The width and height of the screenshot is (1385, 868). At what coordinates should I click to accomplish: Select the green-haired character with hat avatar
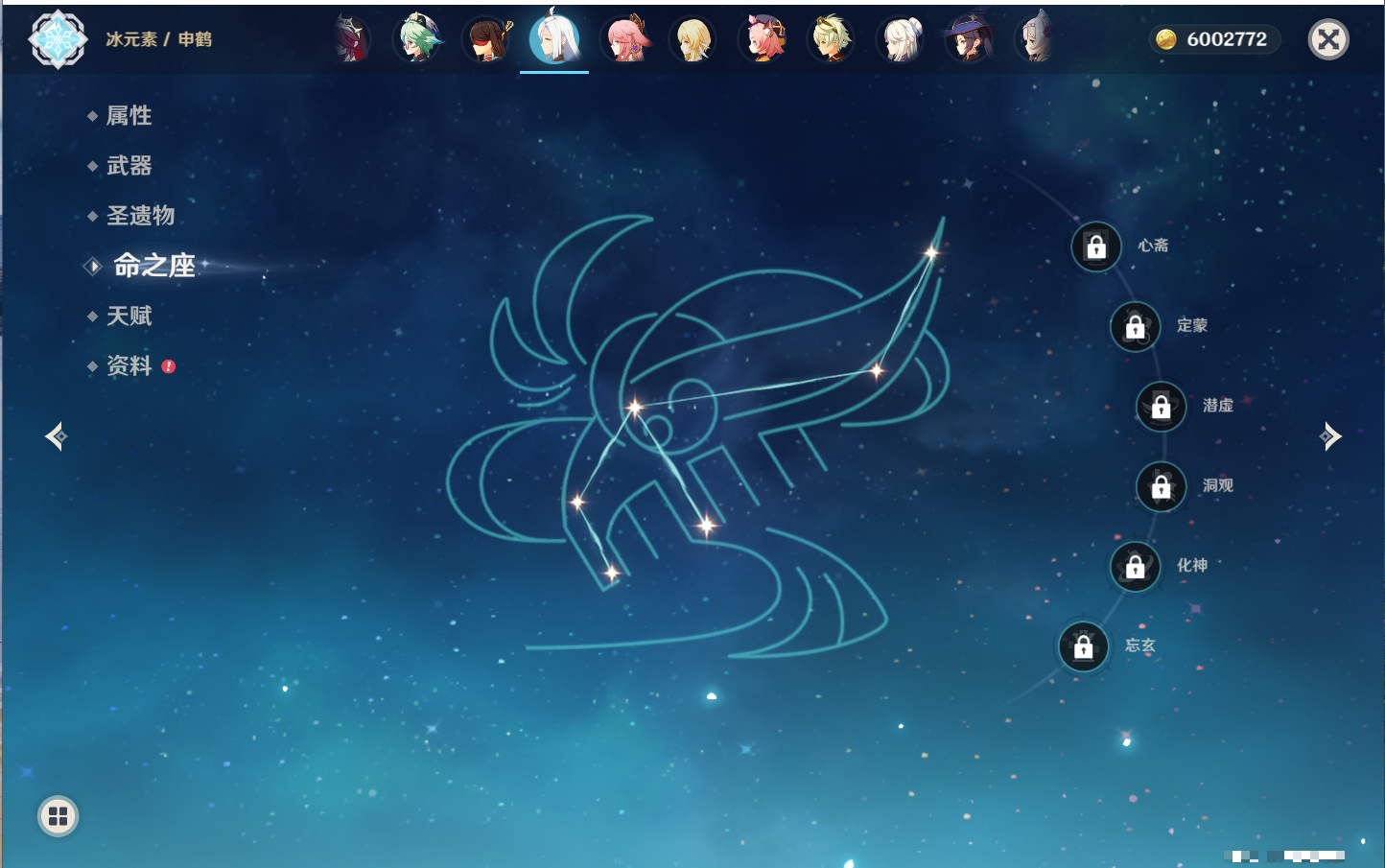pos(419,39)
